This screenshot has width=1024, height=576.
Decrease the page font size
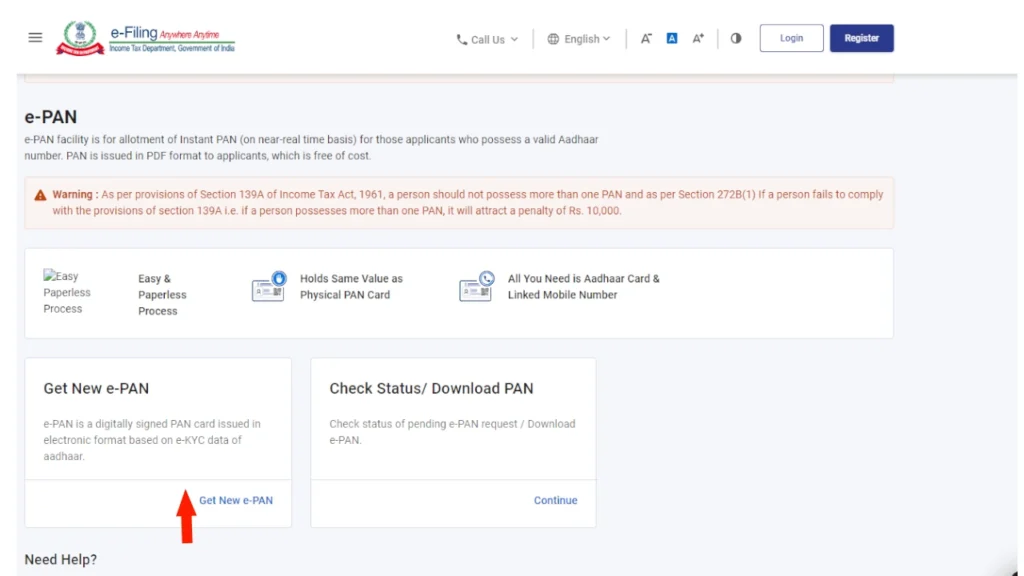[x=646, y=39]
